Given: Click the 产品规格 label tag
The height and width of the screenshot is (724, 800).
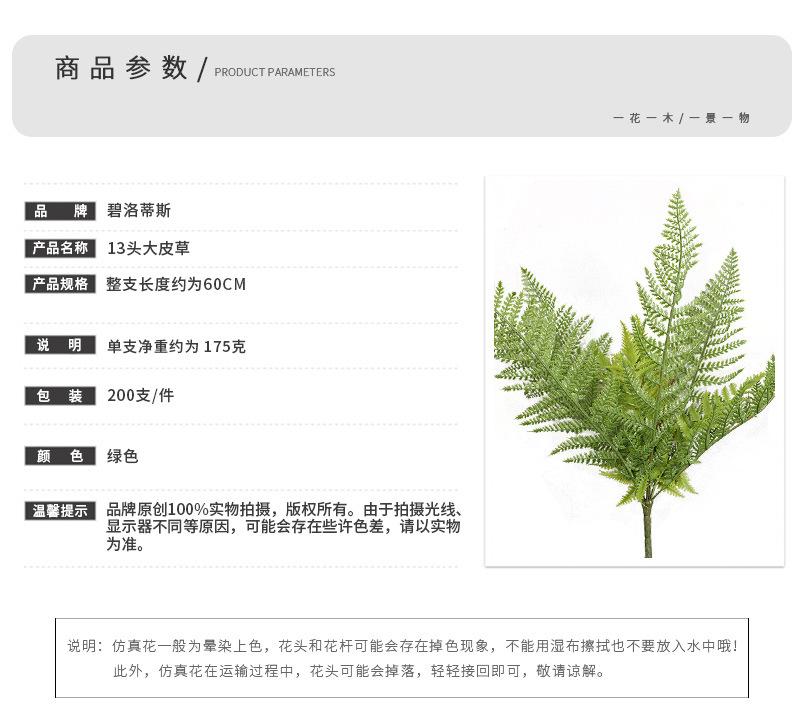Looking at the screenshot, I should tap(60, 284).
